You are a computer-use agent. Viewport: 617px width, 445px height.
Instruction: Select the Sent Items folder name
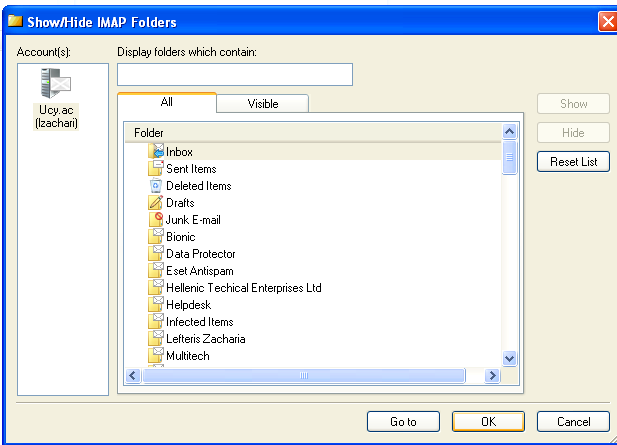191,169
